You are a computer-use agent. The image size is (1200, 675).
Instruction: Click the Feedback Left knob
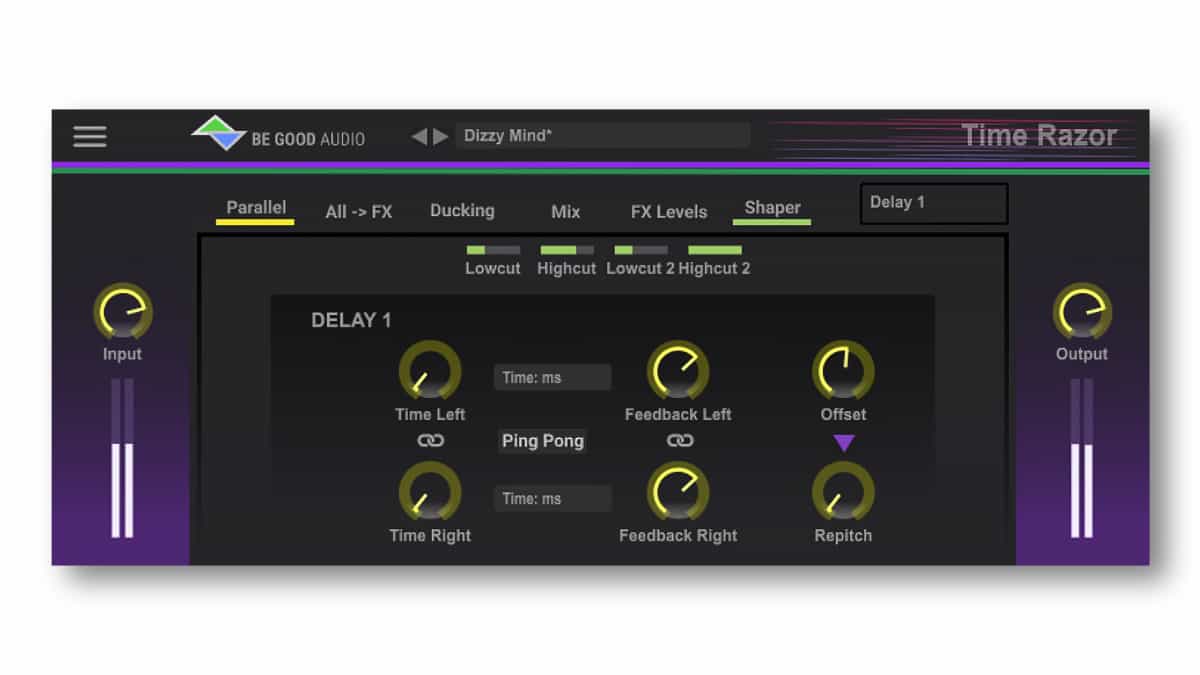tap(678, 371)
